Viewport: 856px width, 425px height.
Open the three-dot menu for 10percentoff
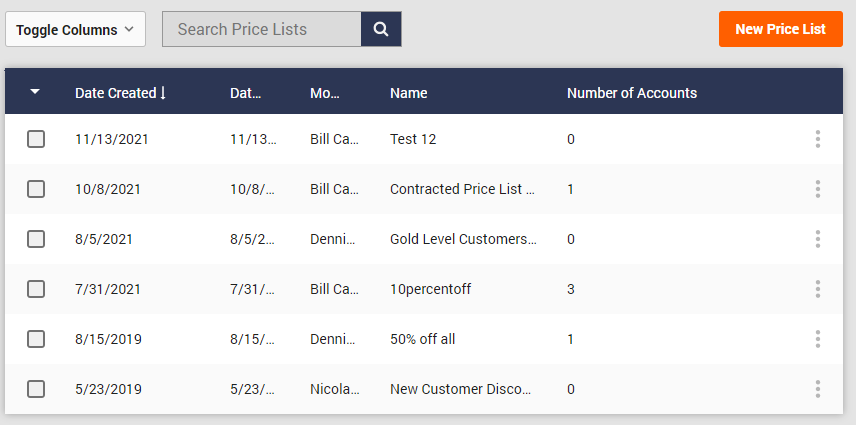click(817, 289)
